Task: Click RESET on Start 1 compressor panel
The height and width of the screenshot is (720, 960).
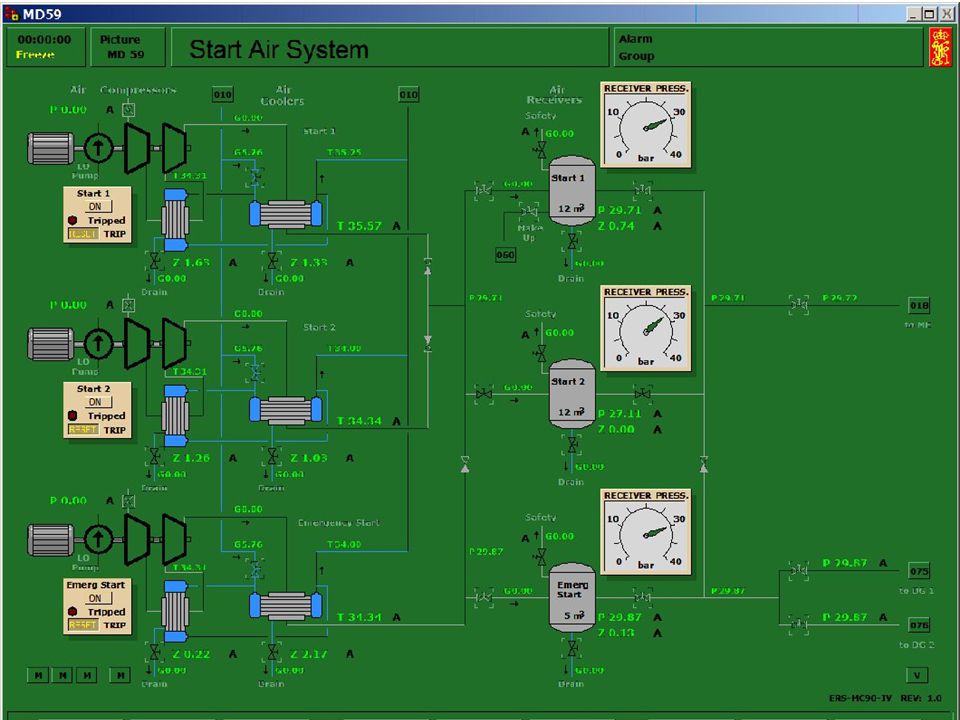Action: tap(82, 234)
